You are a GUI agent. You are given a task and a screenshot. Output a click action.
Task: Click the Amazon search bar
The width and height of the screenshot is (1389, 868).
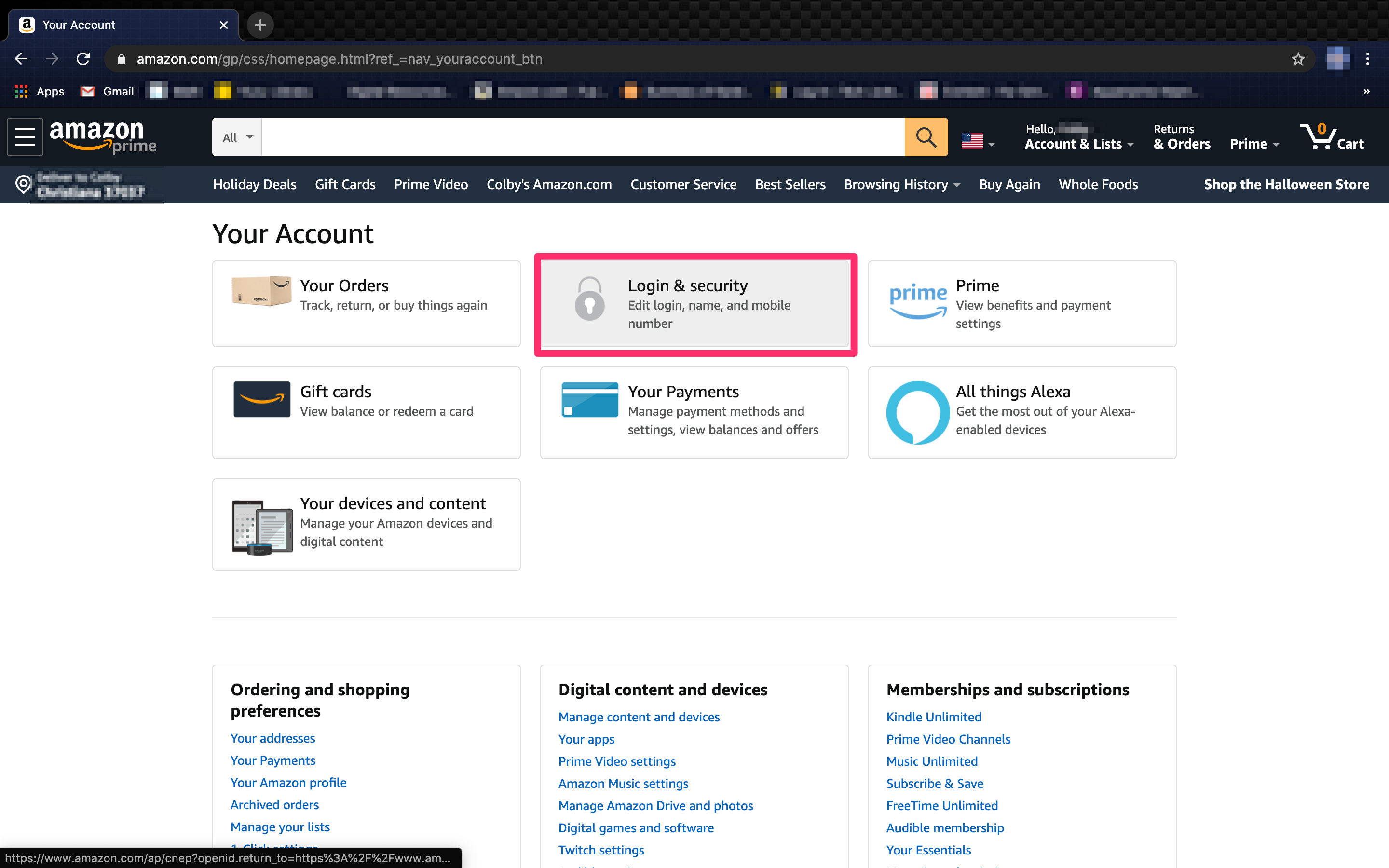pyautogui.click(x=582, y=136)
